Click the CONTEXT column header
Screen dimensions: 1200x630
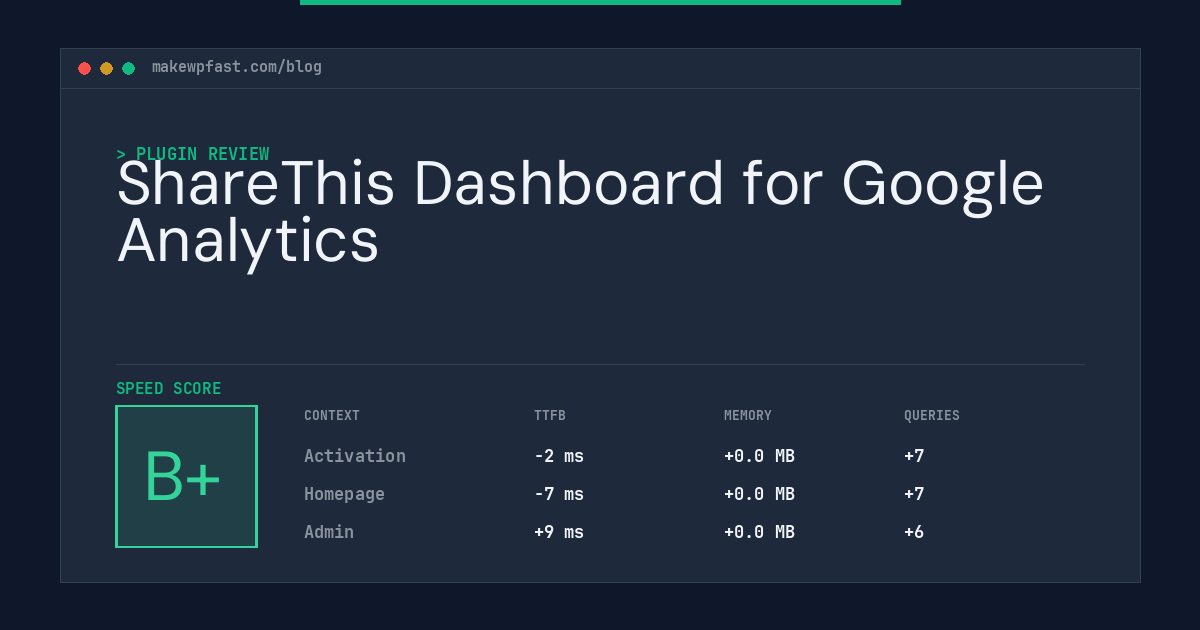(x=332, y=415)
